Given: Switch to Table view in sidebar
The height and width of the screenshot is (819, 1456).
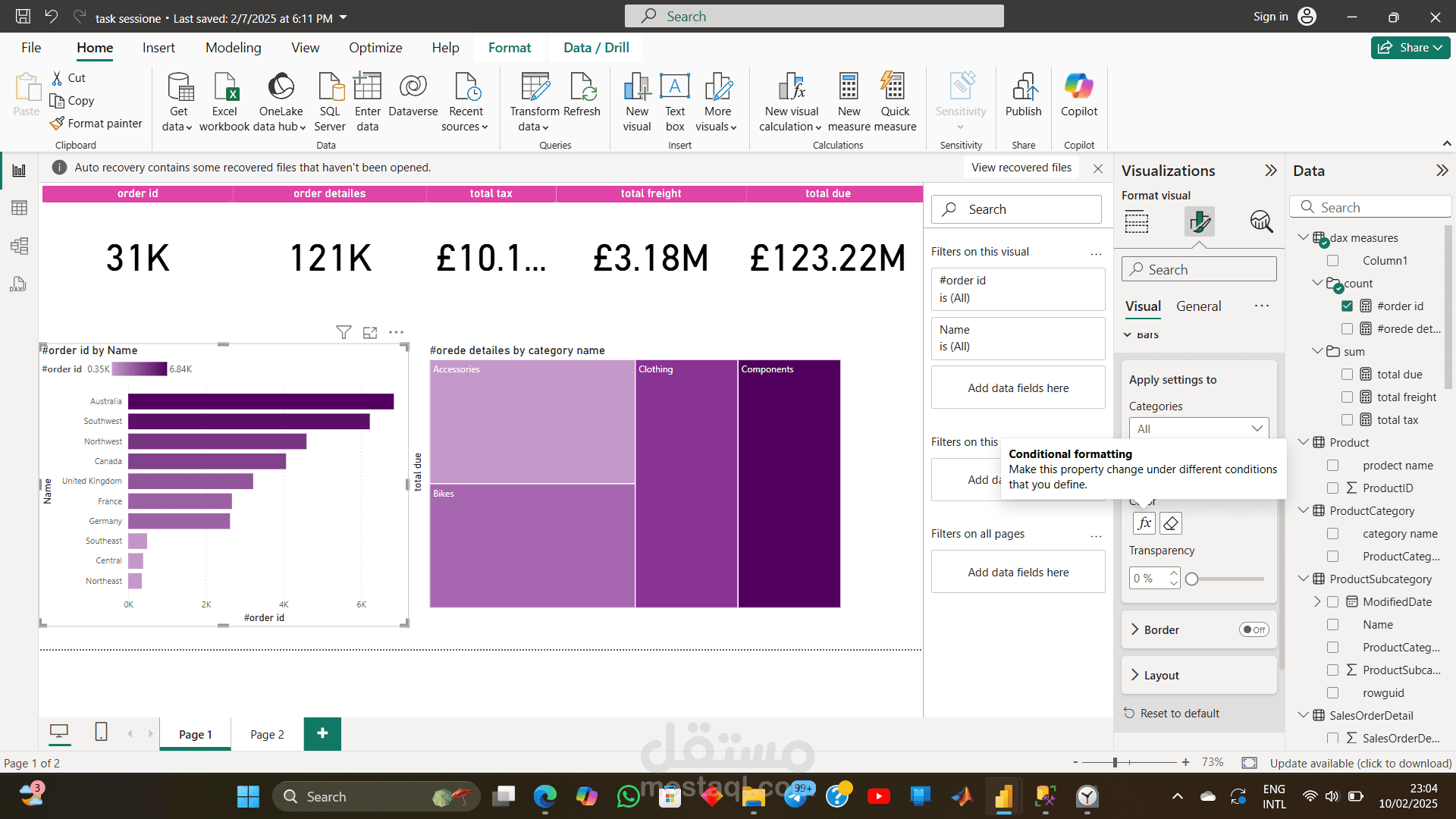Looking at the screenshot, I should 19,208.
